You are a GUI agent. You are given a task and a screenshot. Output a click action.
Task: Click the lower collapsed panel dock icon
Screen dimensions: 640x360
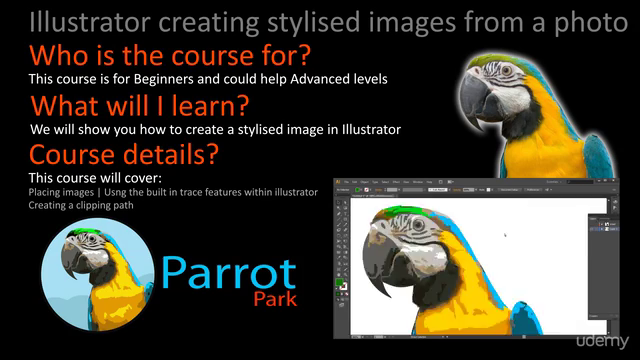[x=615, y=208]
